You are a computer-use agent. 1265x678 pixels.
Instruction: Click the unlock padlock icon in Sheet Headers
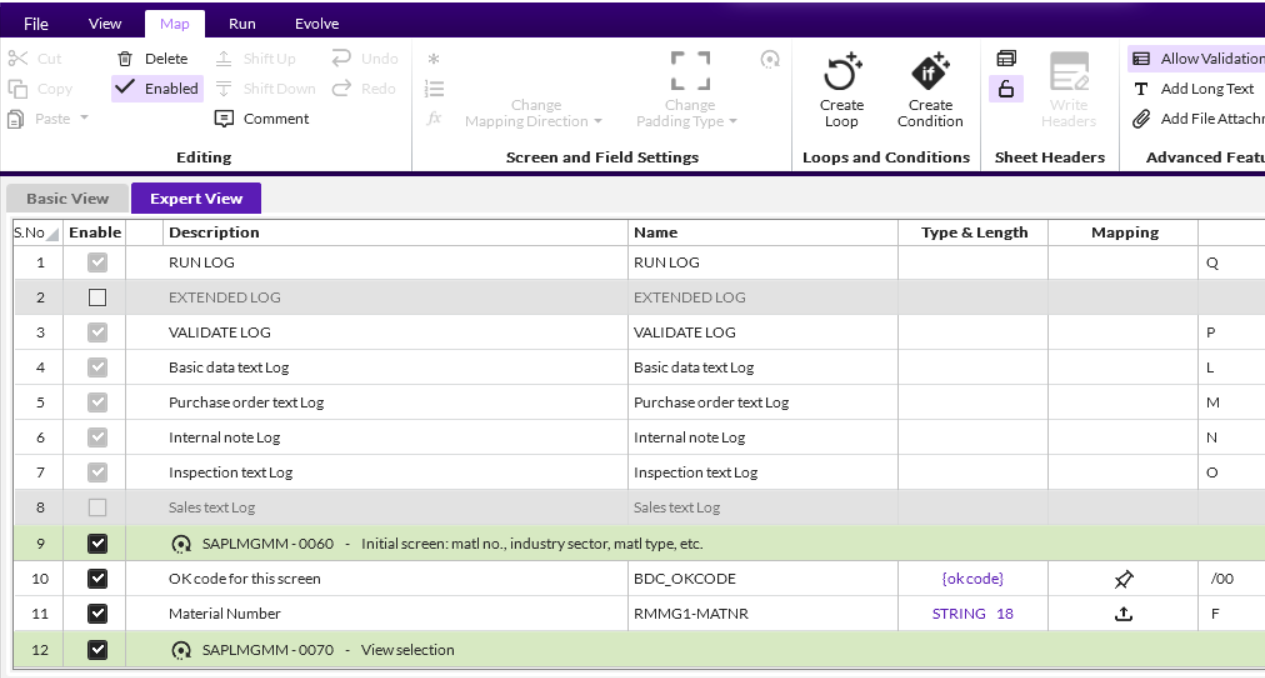point(1006,89)
